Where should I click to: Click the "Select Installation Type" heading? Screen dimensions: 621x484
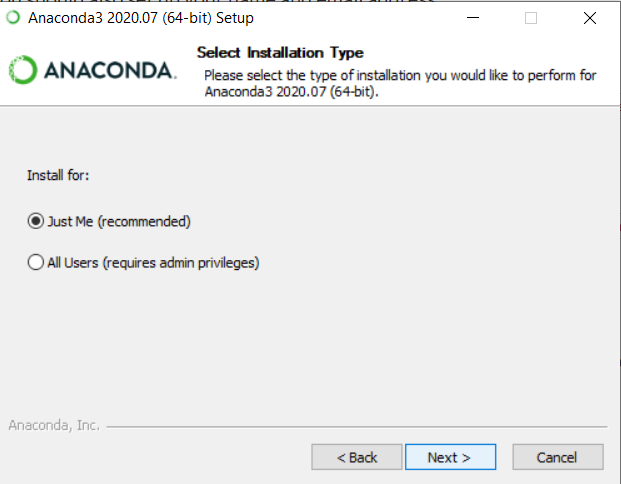pyautogui.click(x=280, y=52)
